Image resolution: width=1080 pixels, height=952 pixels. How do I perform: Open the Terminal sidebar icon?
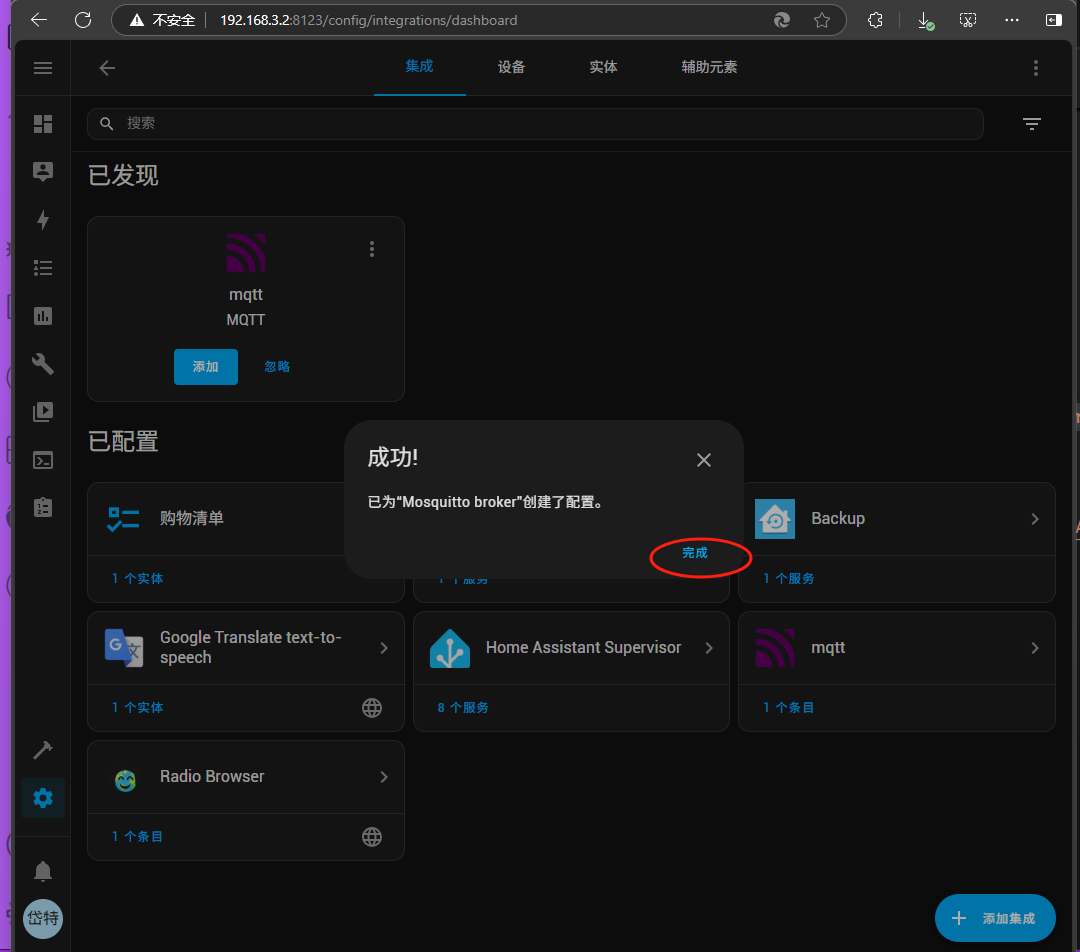pos(43,460)
